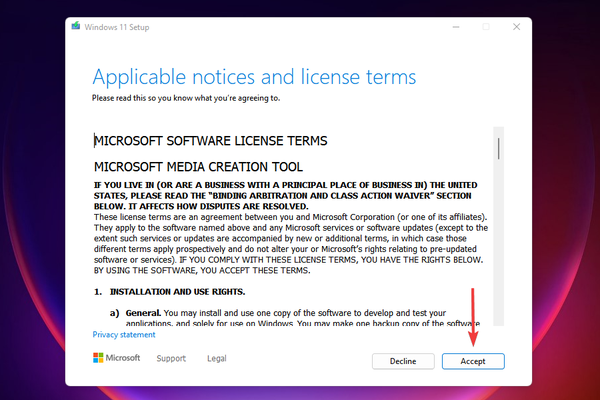
Task: Close the Windows 11 Setup window
Action: pyautogui.click(x=517, y=27)
